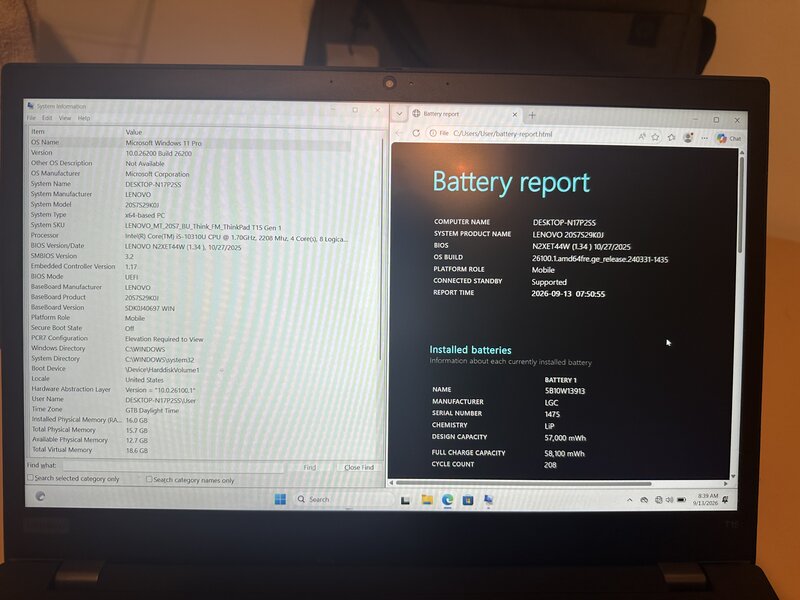The width and height of the screenshot is (800, 600).
Task: Open the Favorites list in Edge
Action: click(x=671, y=137)
